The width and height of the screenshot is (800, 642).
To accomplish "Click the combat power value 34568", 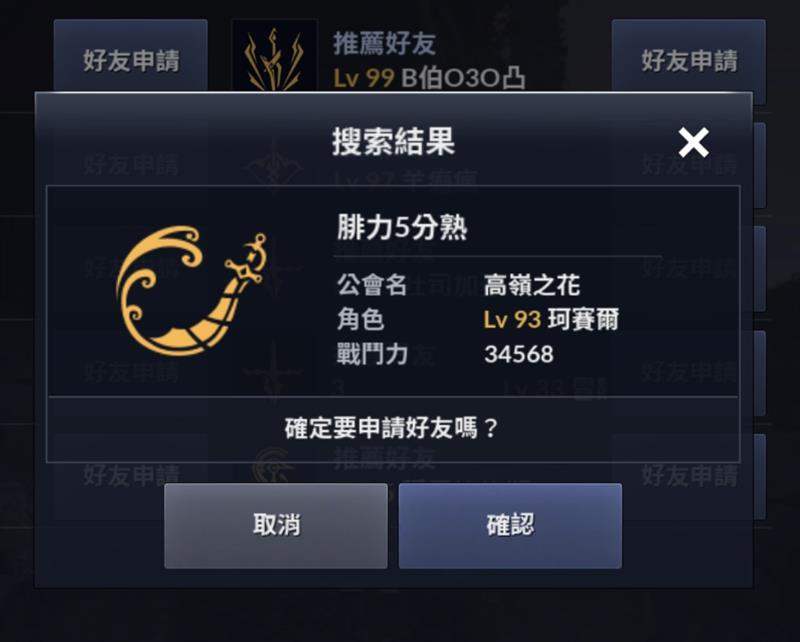I will [518, 354].
